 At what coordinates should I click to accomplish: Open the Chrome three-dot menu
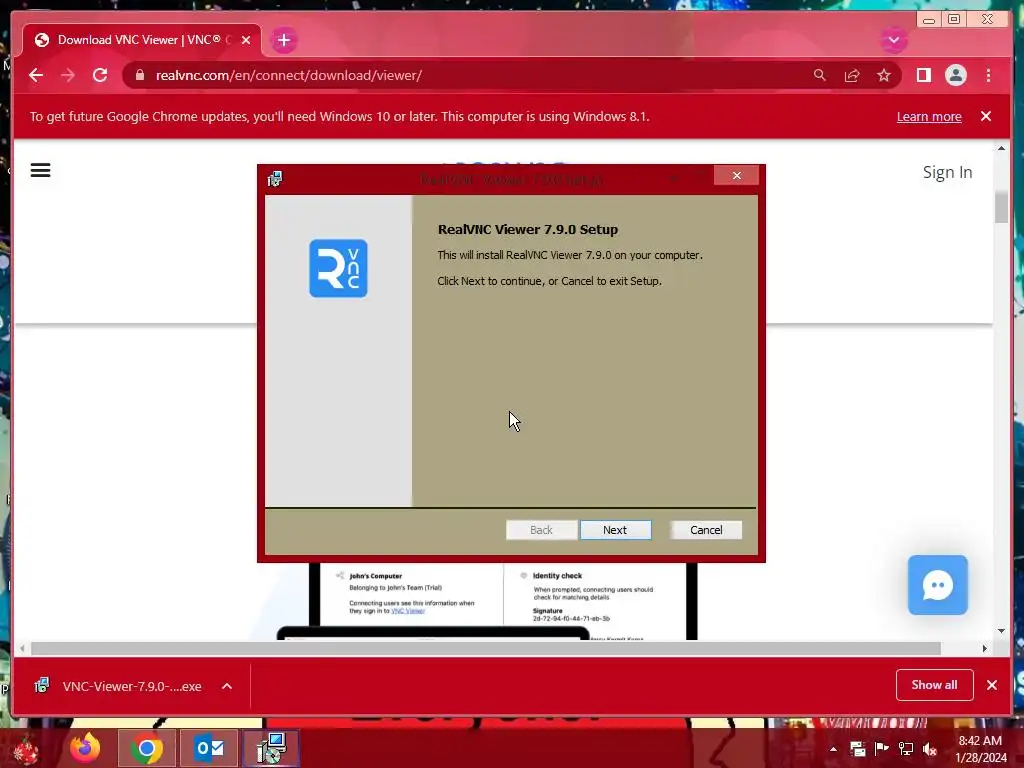point(988,75)
